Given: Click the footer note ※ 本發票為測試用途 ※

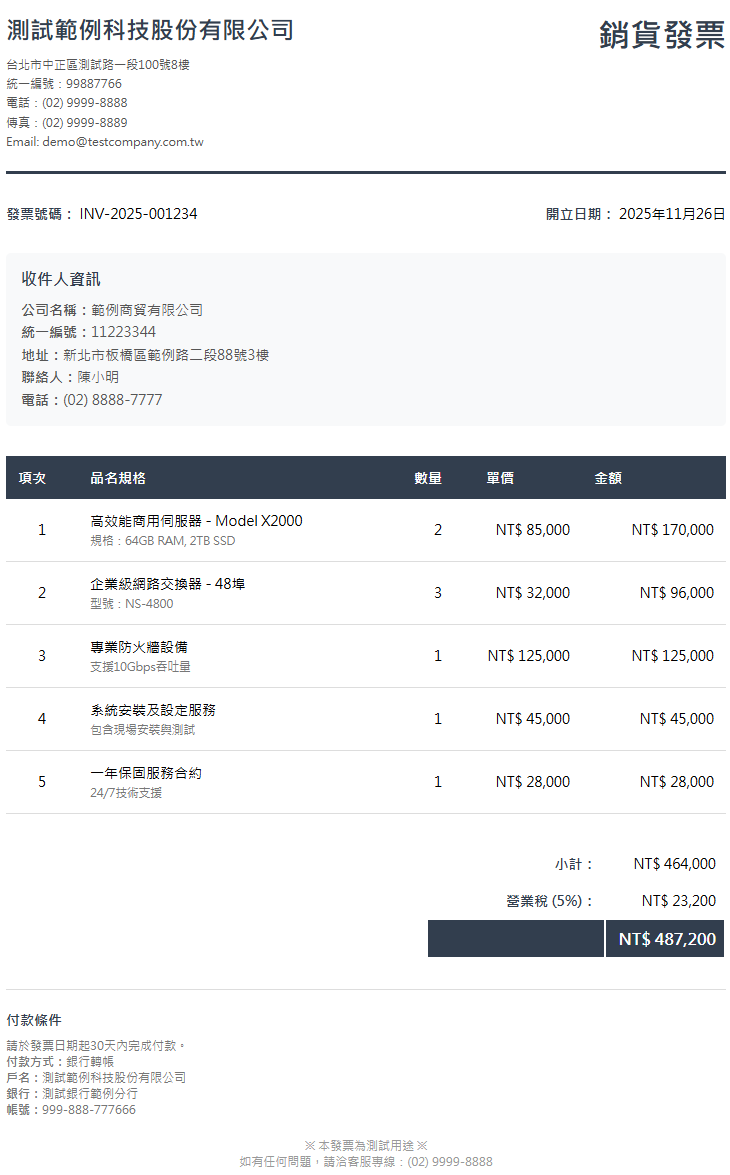Looking at the screenshot, I should (x=366, y=1146).
